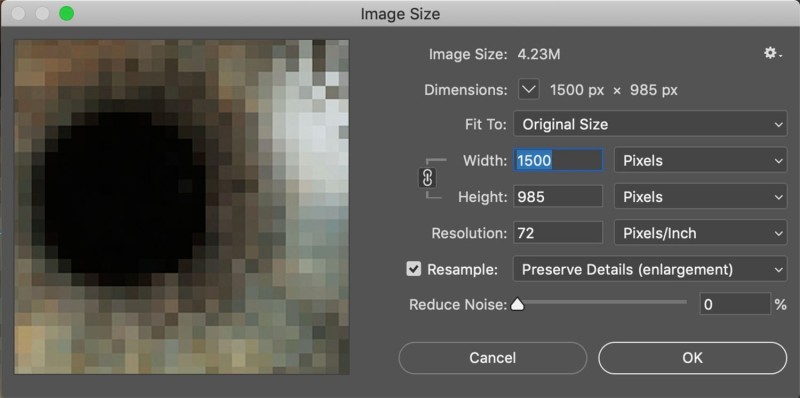Open the Fit To dropdown
The image size is (800, 398).
650,124
